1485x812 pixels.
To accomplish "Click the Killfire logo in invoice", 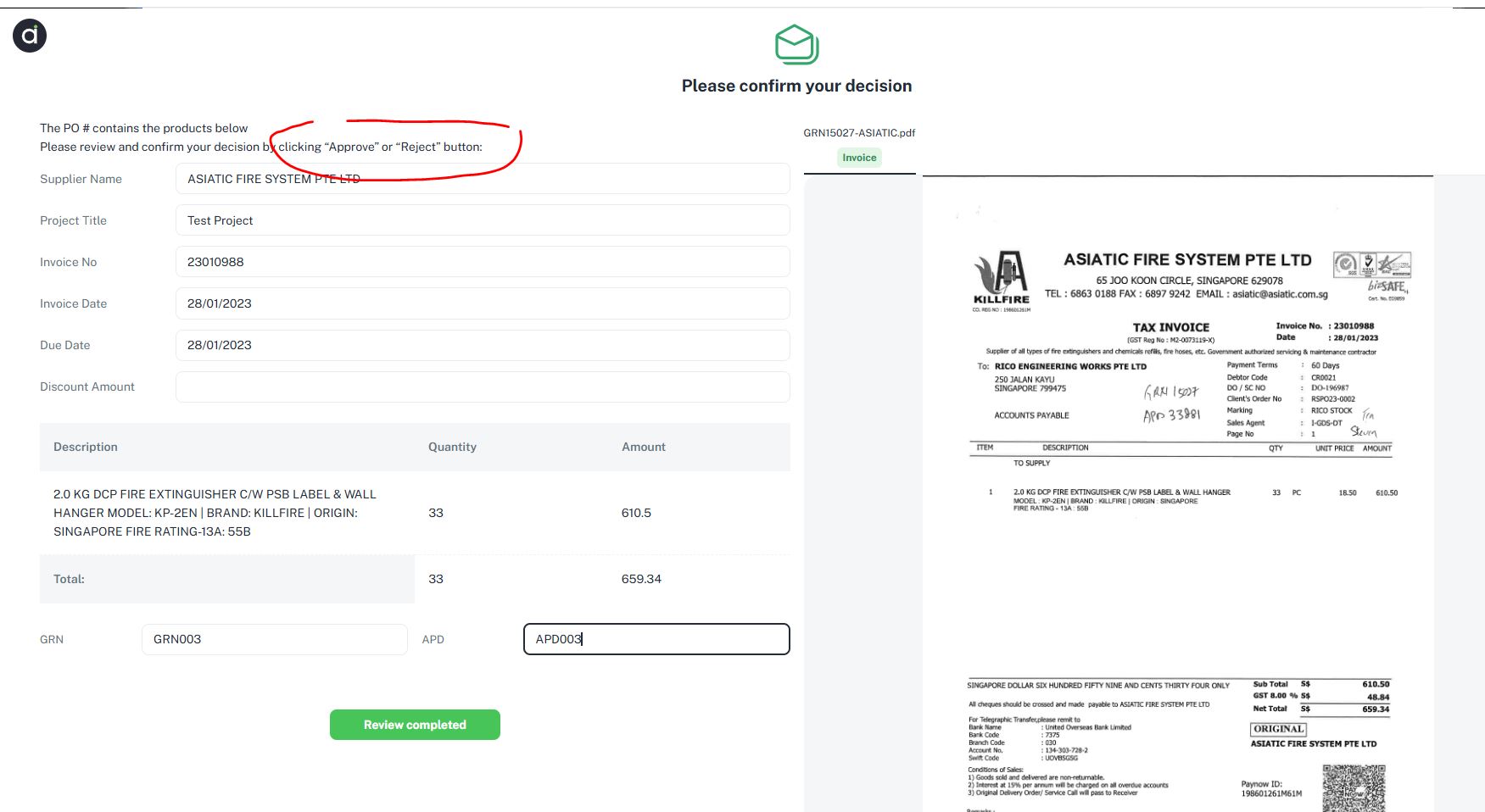I will (1002, 279).
